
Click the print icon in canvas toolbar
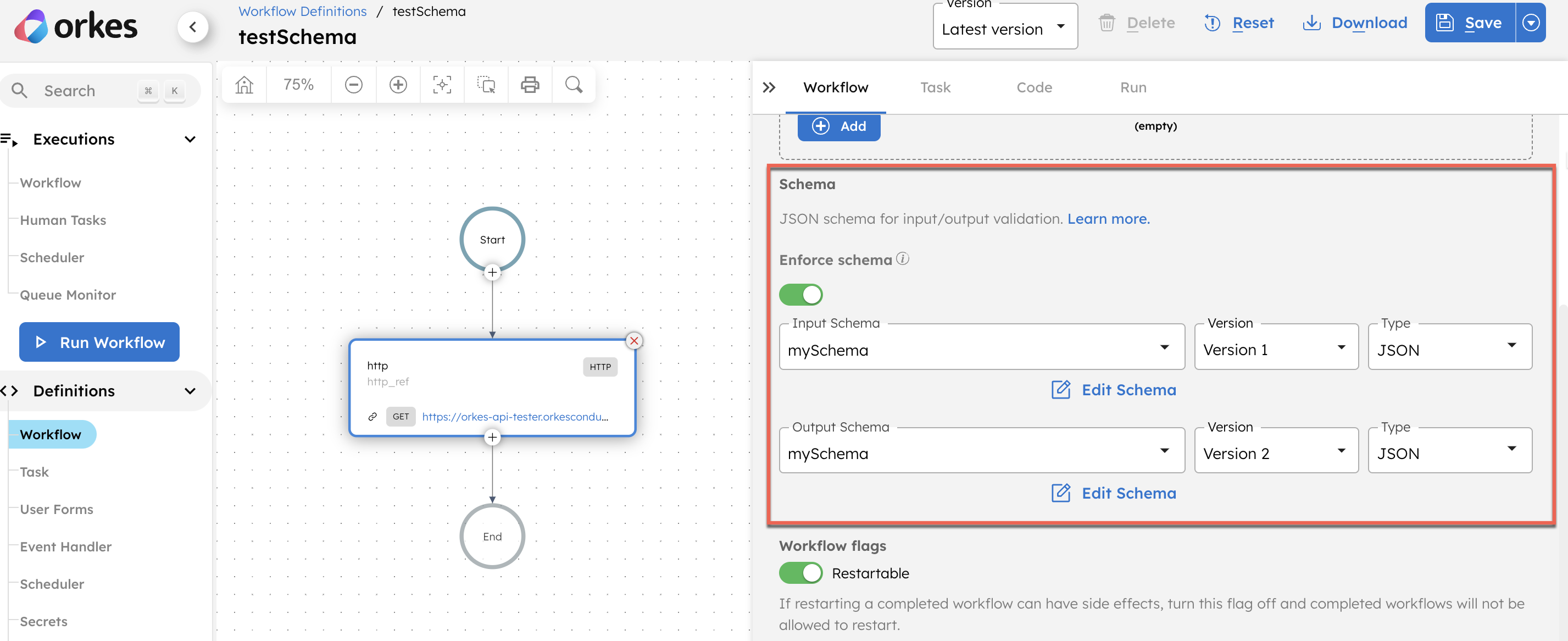click(x=530, y=85)
